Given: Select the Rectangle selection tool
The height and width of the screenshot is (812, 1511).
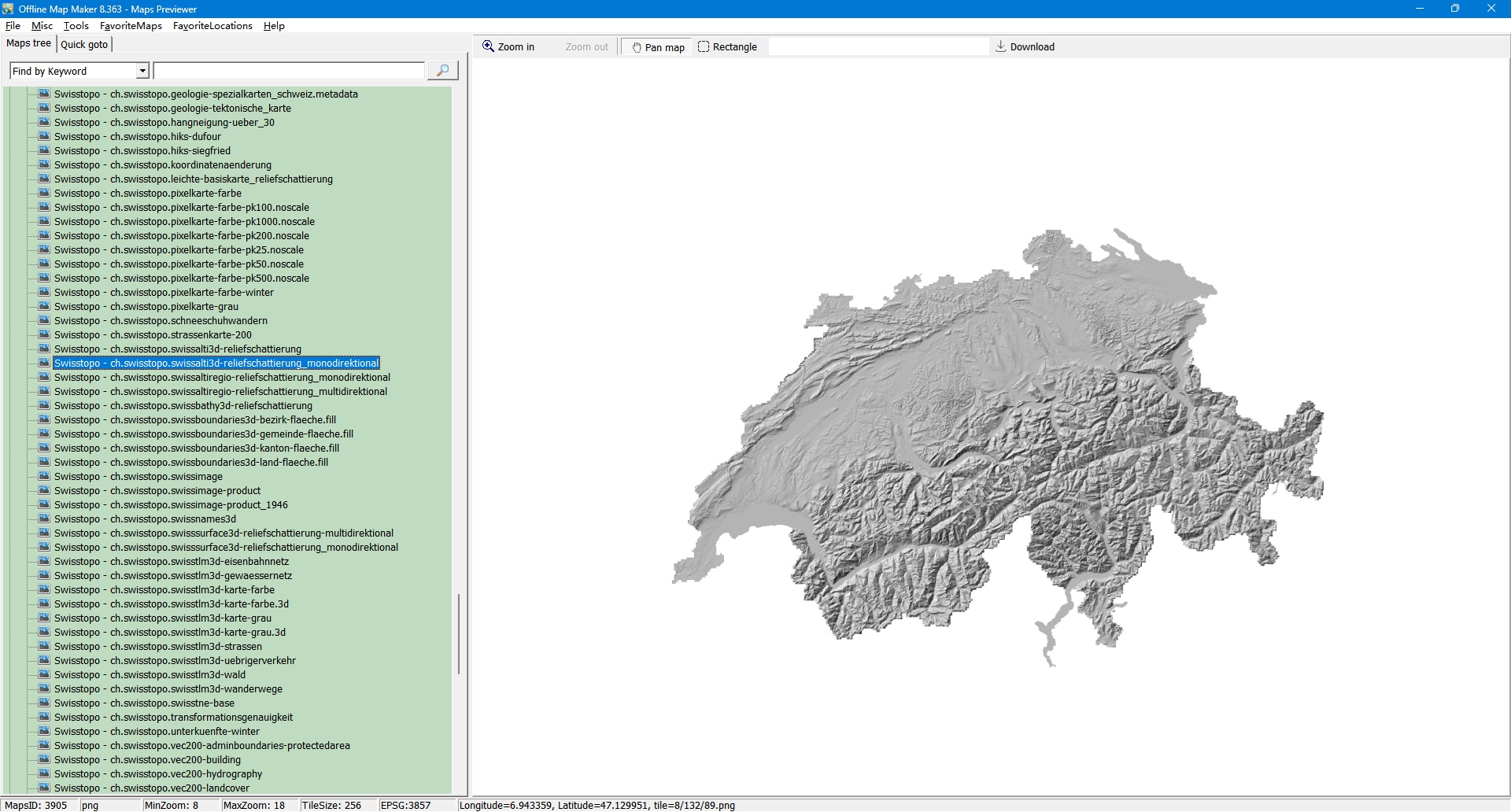Looking at the screenshot, I should pyautogui.click(x=727, y=47).
